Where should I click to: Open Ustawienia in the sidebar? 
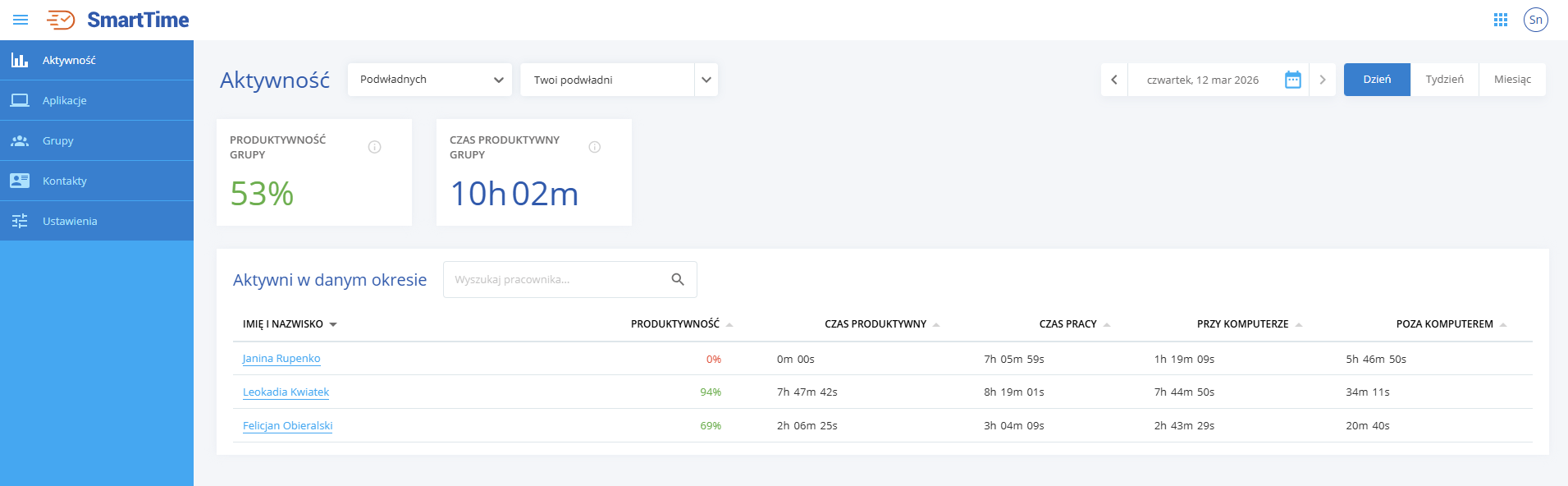(97, 221)
